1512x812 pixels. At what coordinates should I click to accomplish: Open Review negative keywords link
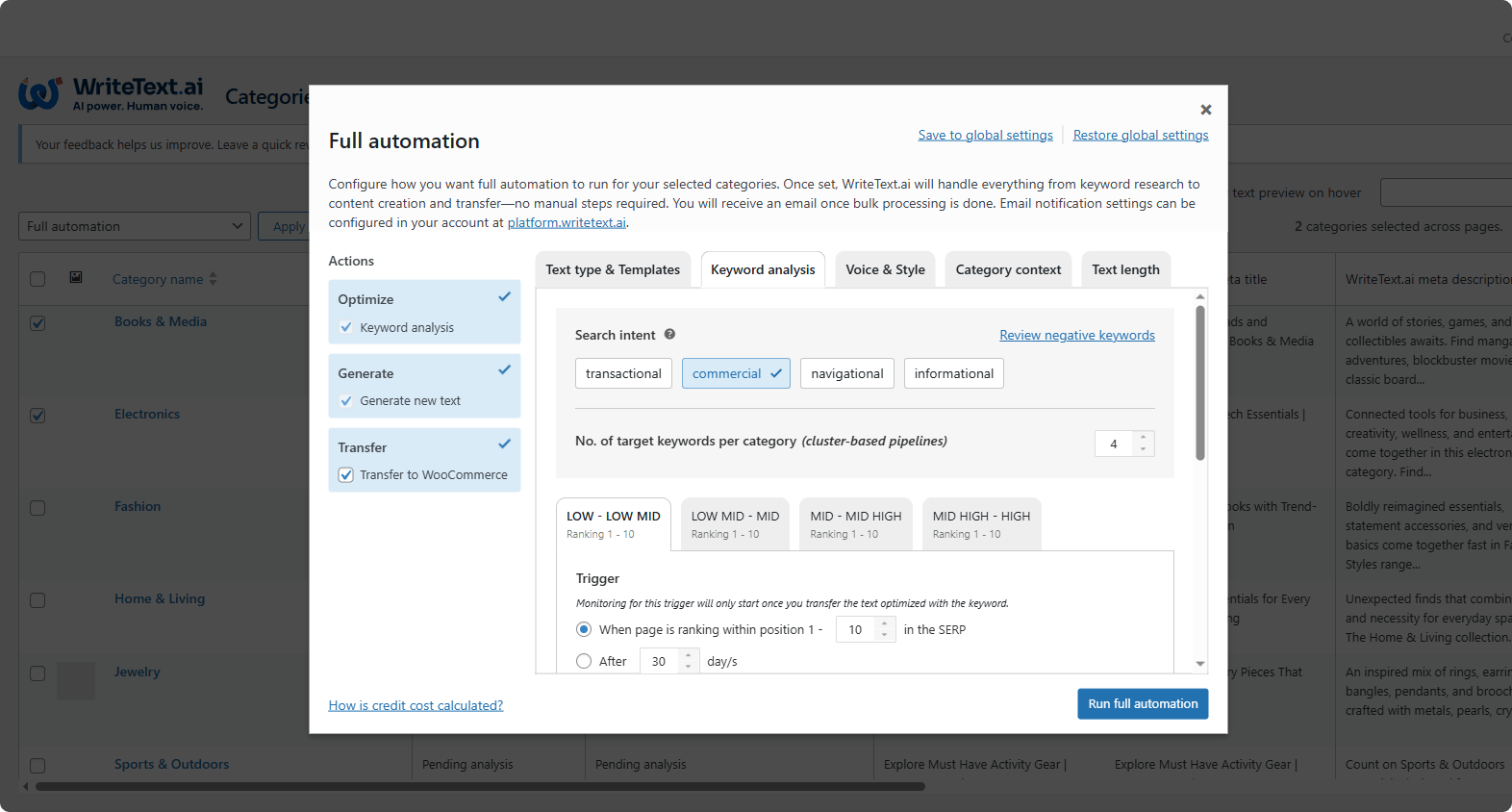click(1077, 335)
